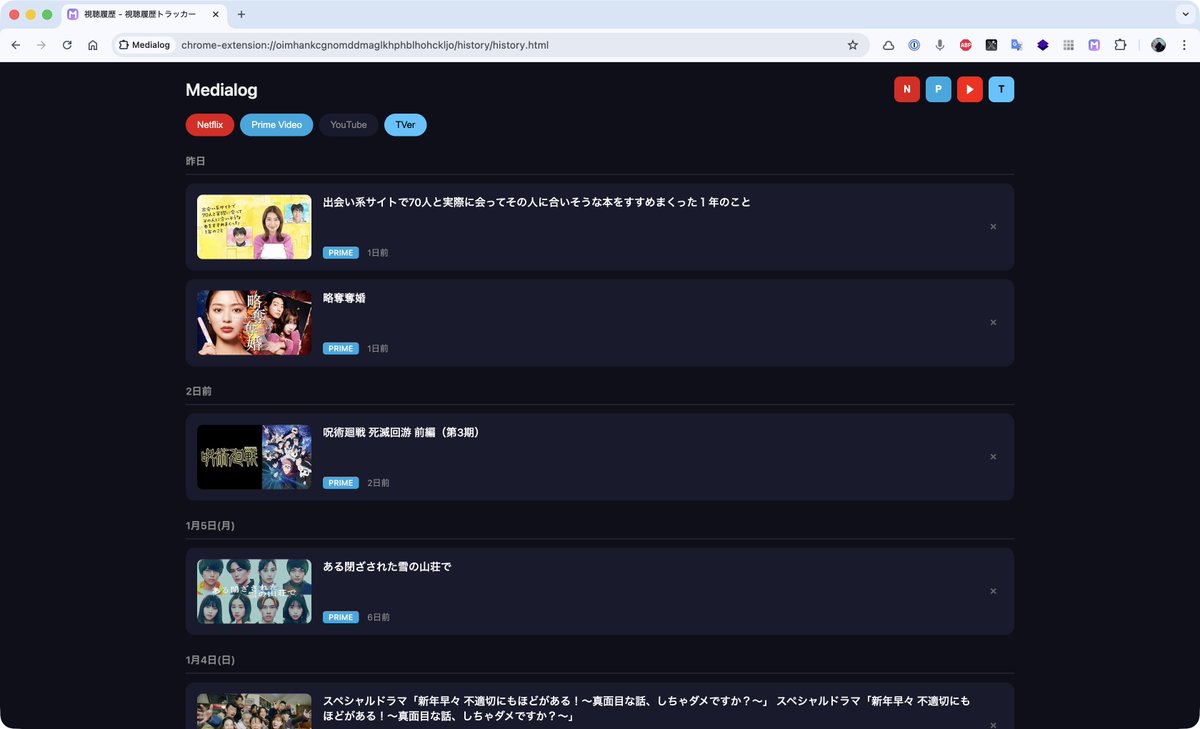1200x729 pixels.
Task: Enable the Netflix filter pill
Action: (x=209, y=124)
